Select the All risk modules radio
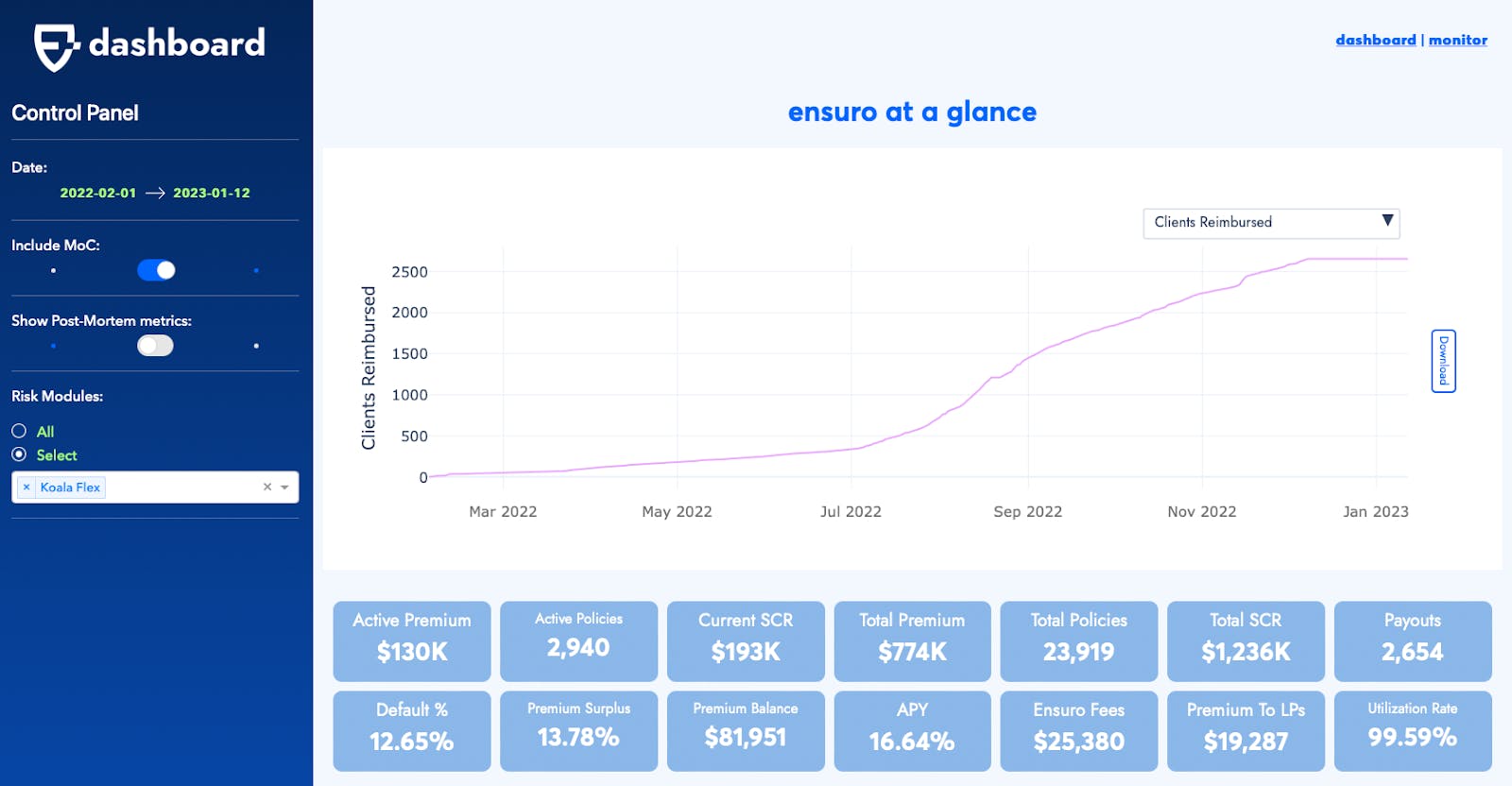The height and width of the screenshot is (786, 1512). point(19,431)
